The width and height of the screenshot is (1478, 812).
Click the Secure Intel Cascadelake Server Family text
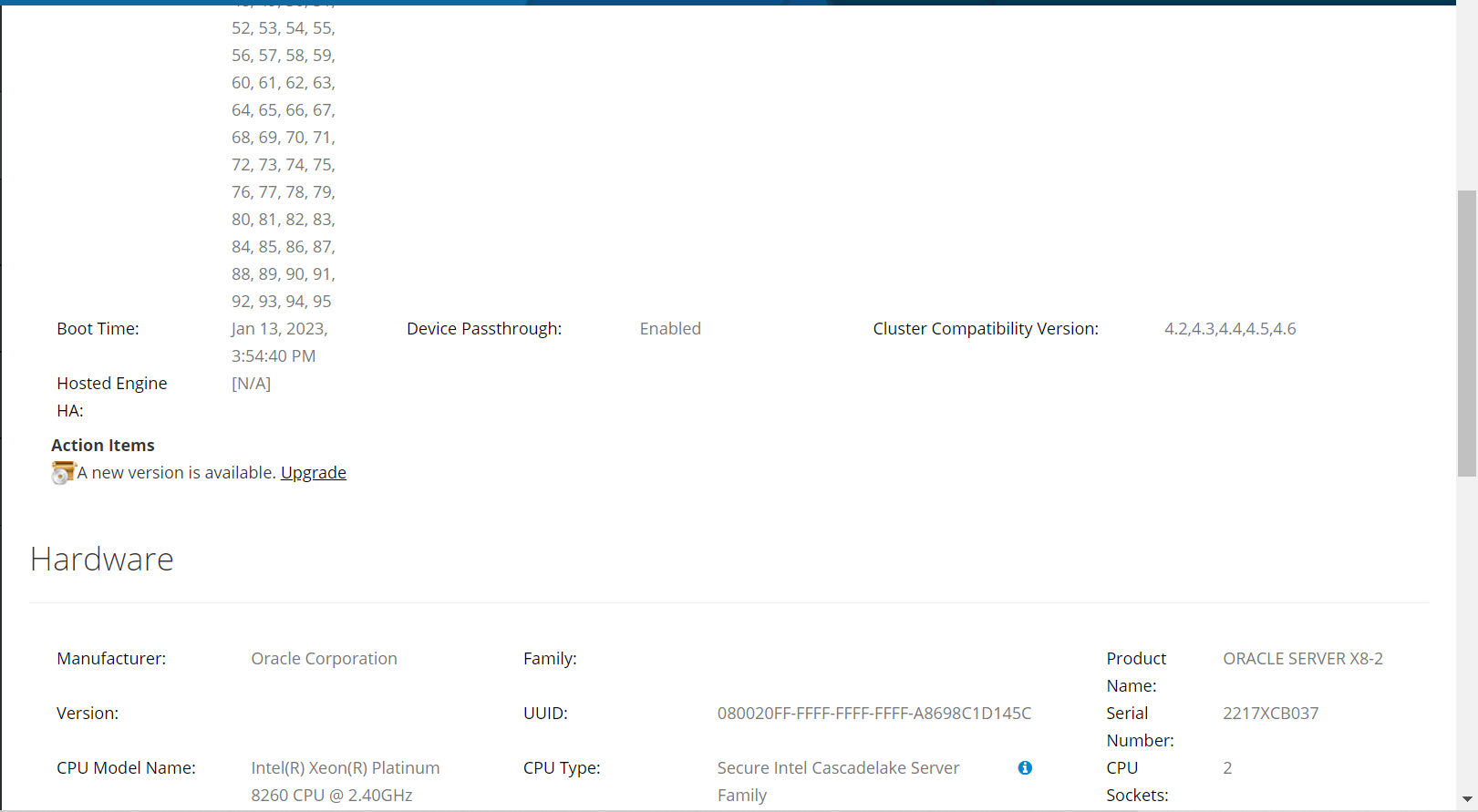click(837, 781)
